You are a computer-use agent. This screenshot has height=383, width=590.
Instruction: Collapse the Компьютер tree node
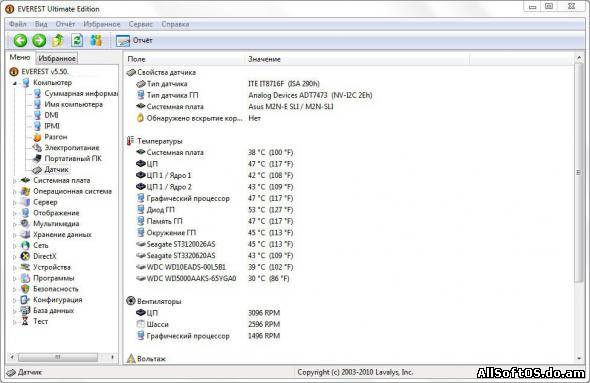tap(14, 83)
